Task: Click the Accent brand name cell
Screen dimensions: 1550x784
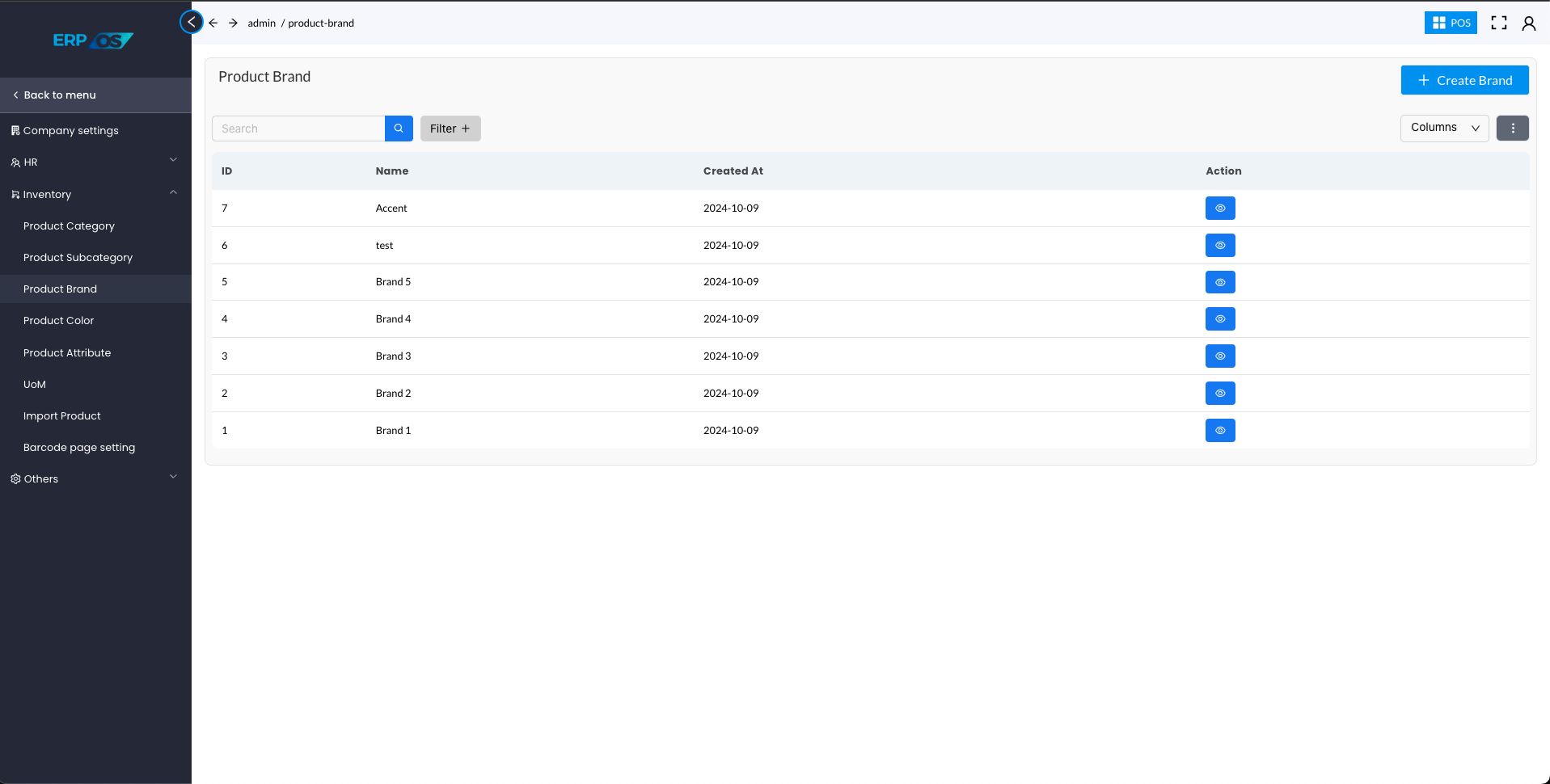Action: pos(391,208)
